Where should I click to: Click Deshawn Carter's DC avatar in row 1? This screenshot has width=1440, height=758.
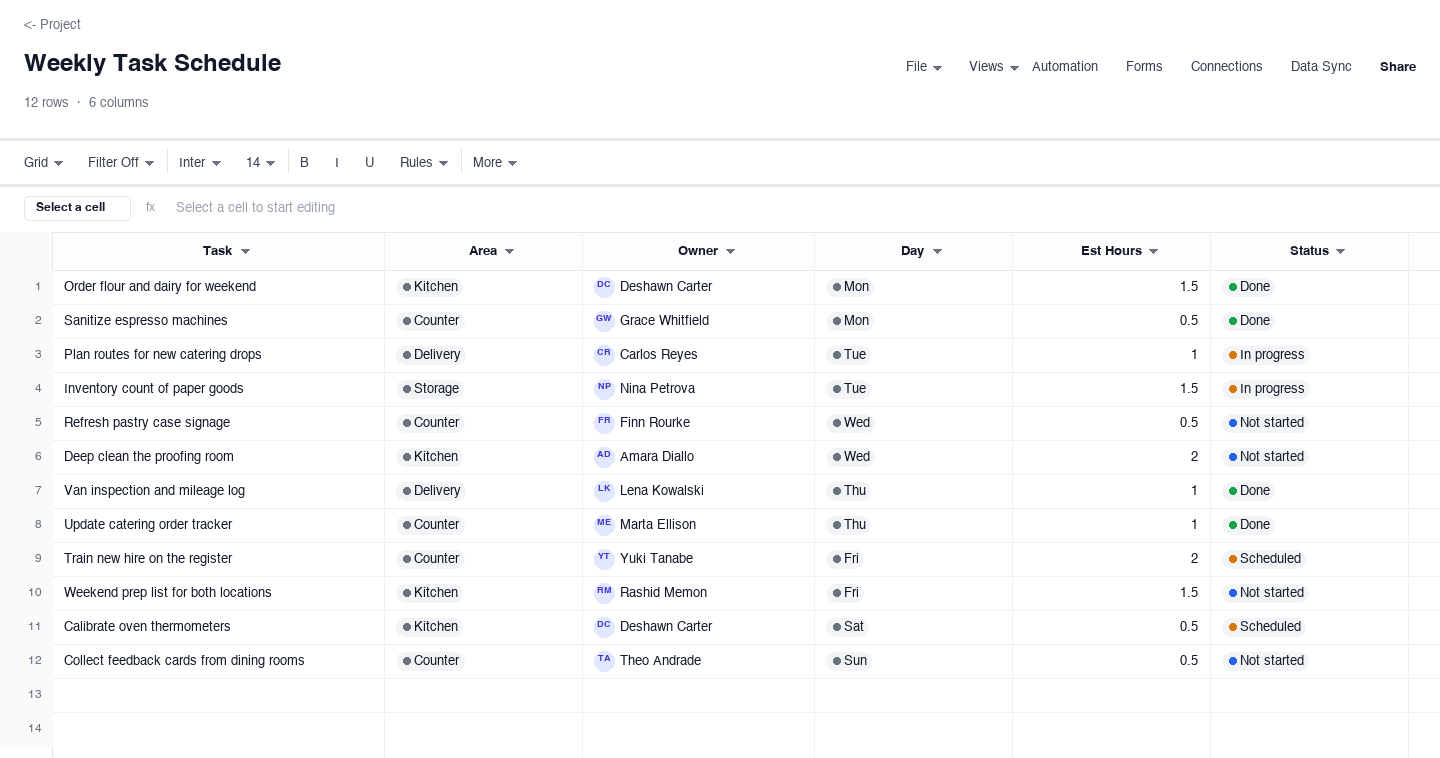pyautogui.click(x=604, y=286)
